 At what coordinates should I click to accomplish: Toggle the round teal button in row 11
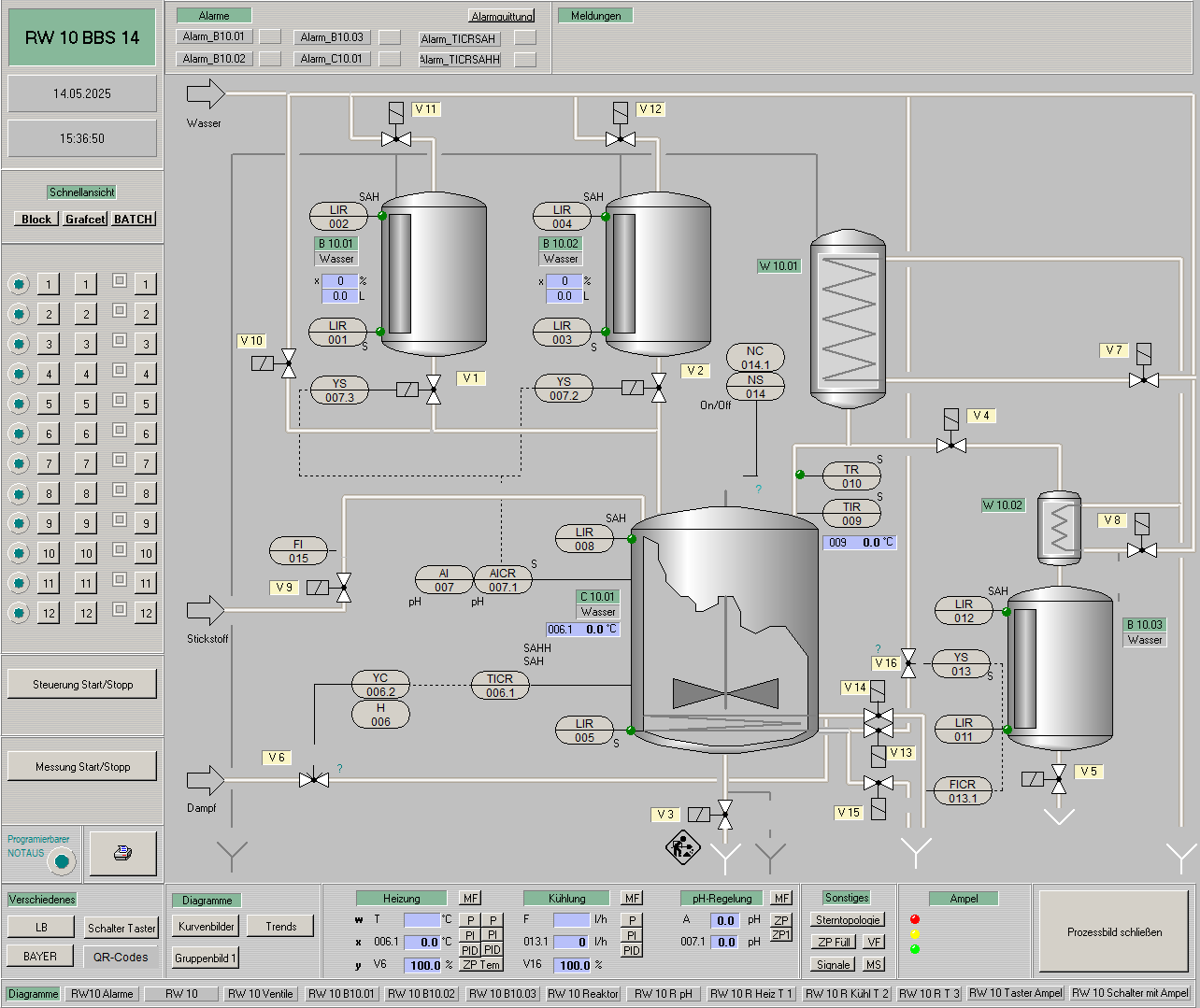18,583
